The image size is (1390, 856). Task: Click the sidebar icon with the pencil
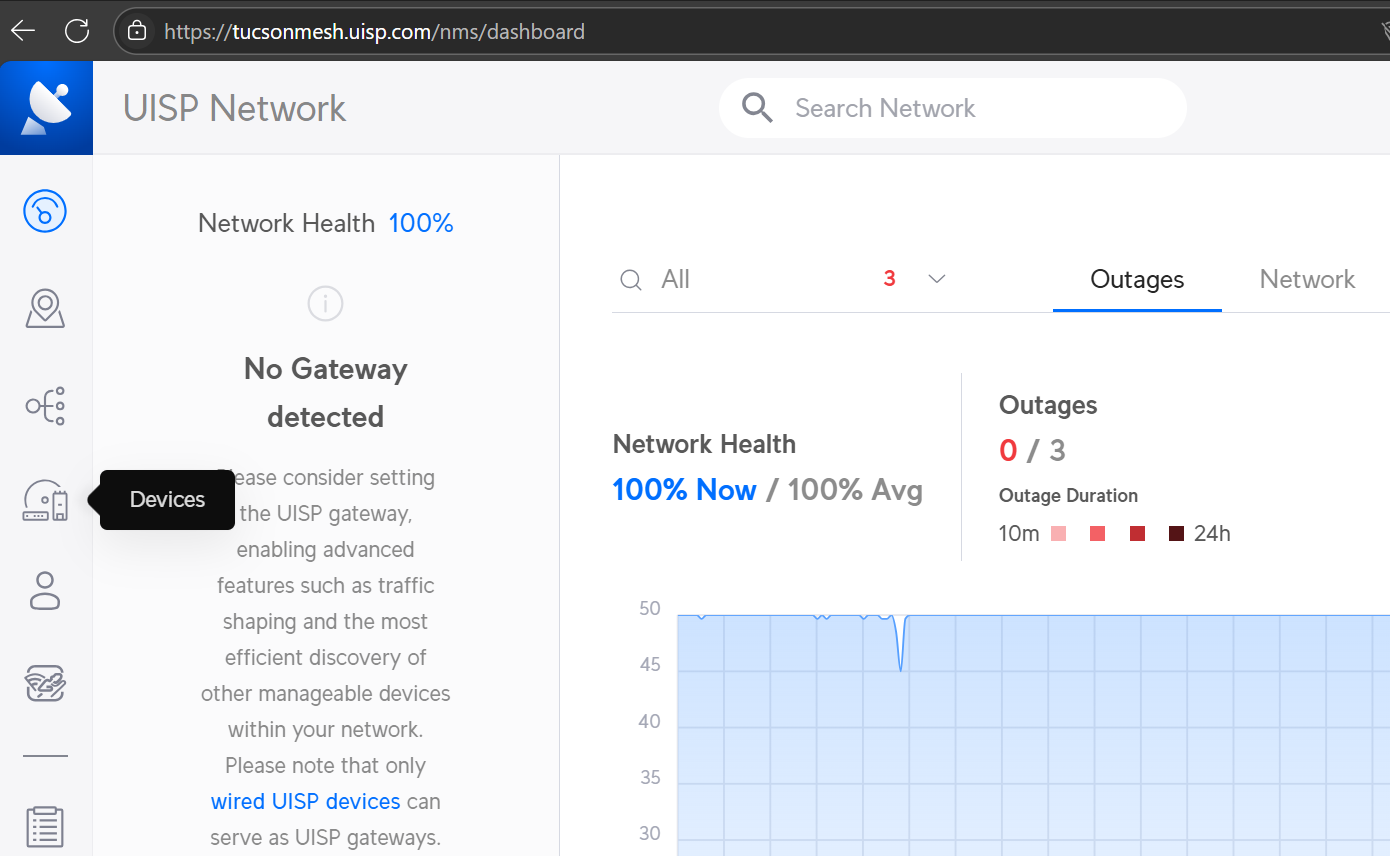[45, 684]
